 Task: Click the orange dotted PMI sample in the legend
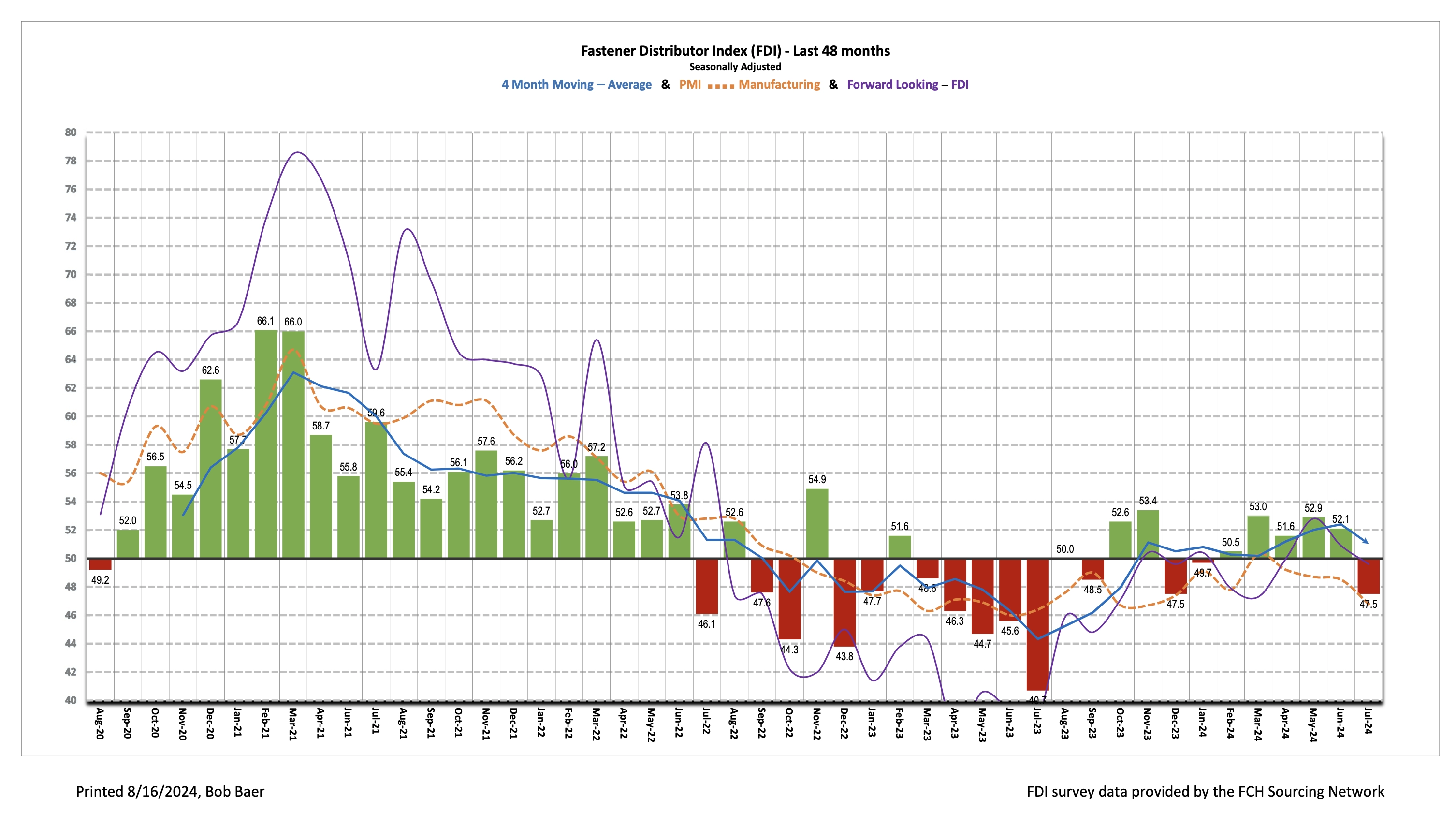(x=721, y=86)
